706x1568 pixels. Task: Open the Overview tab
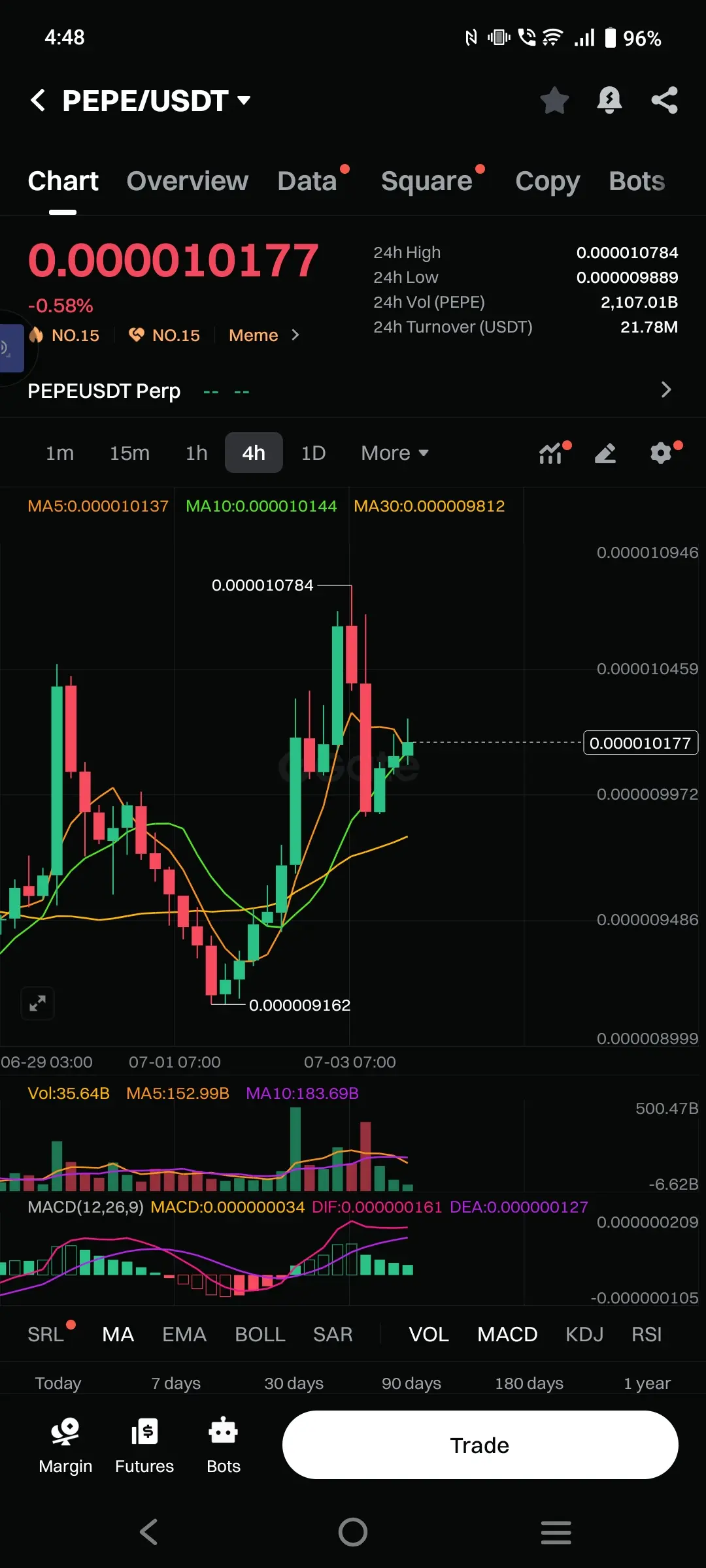coord(188,181)
